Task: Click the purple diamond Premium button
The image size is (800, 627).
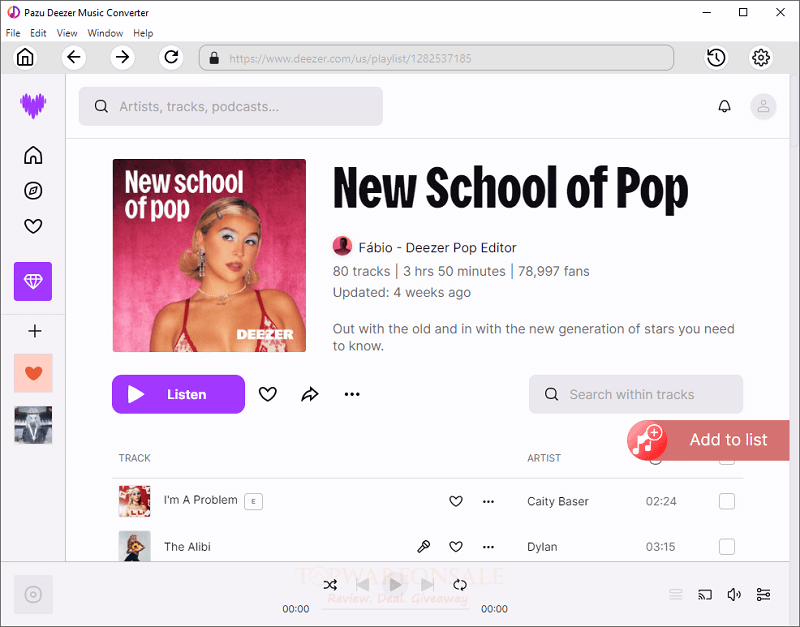Action: pos(33,281)
